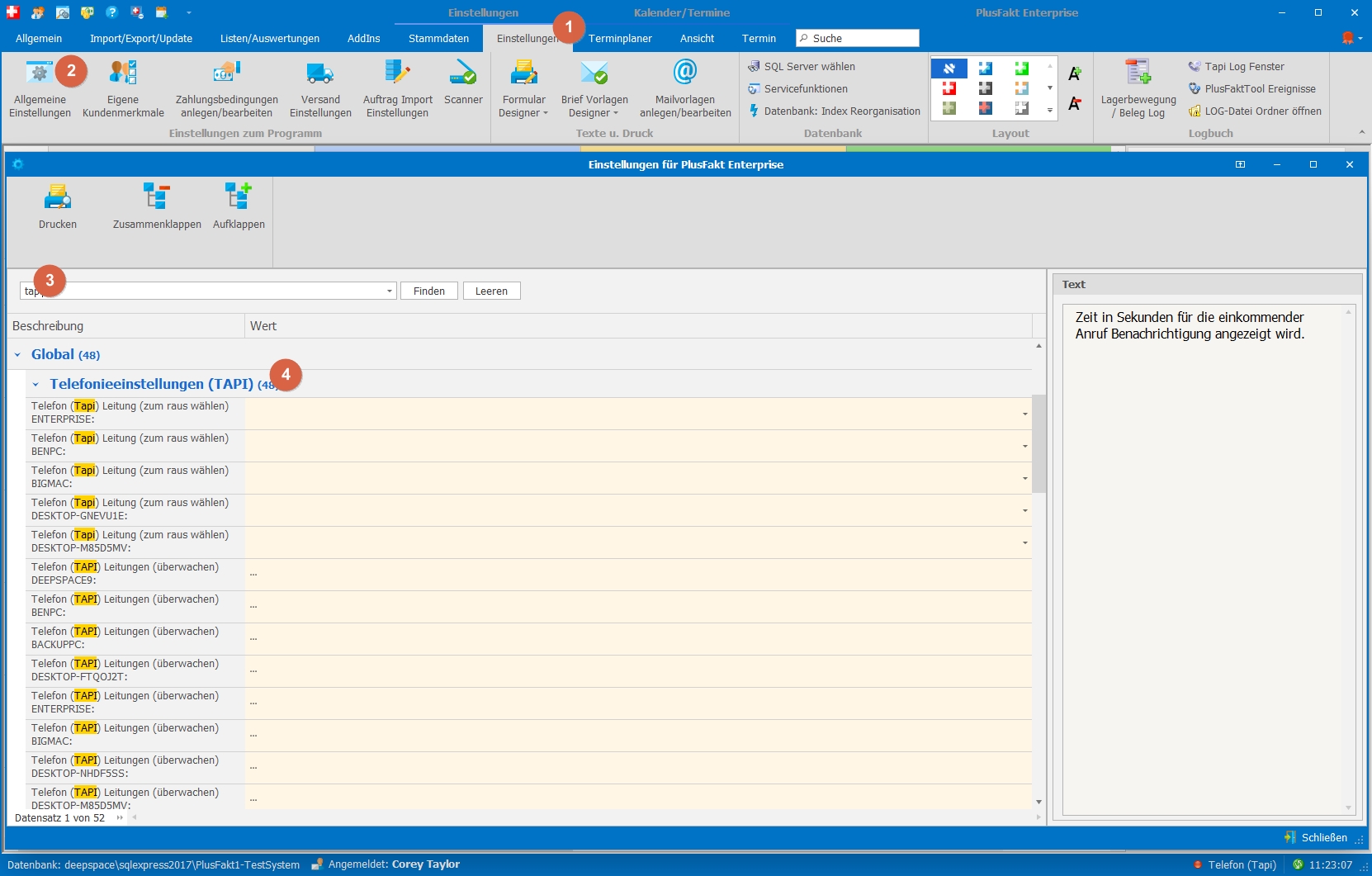The image size is (1372, 876).
Task: Open the Scanner settings
Action: coord(463,82)
